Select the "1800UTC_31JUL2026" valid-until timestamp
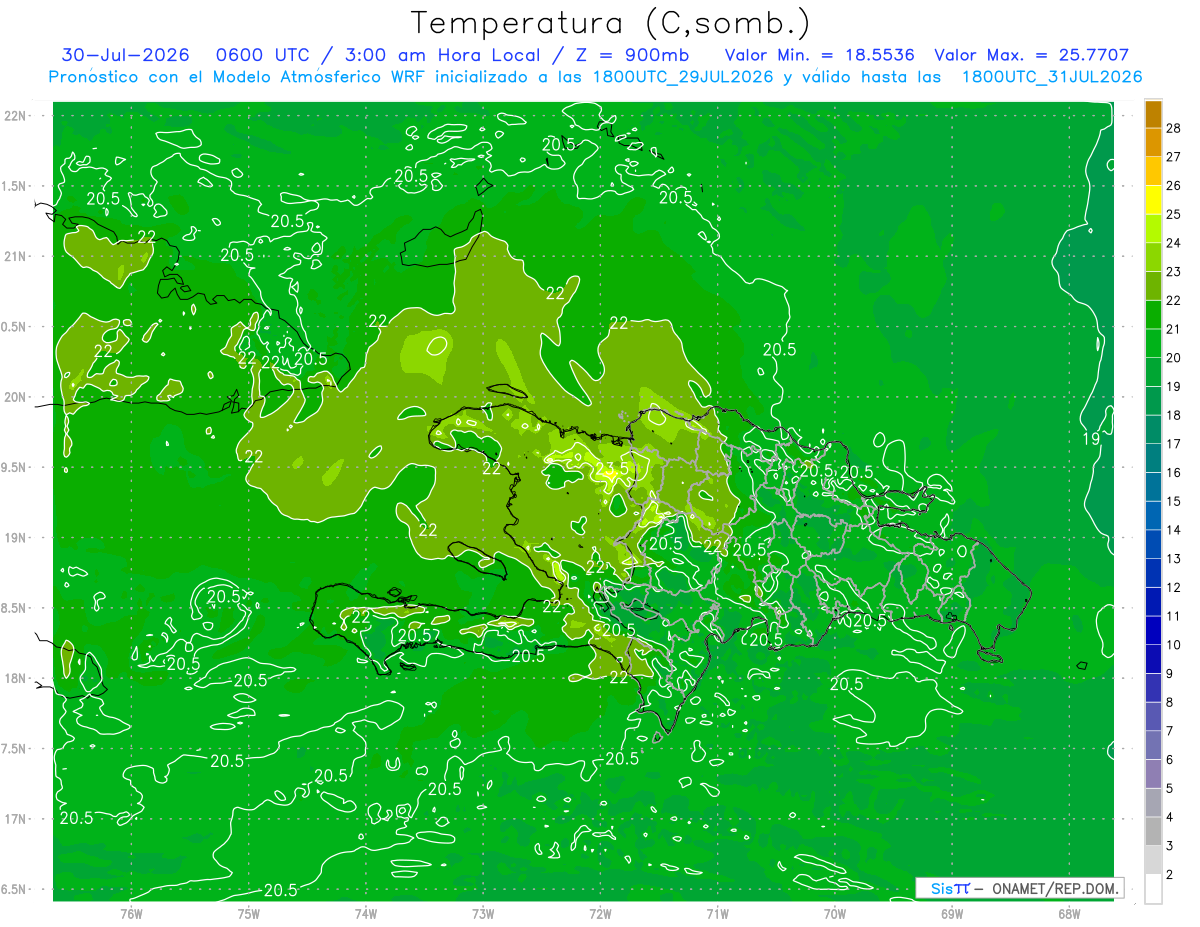 coord(1052,77)
